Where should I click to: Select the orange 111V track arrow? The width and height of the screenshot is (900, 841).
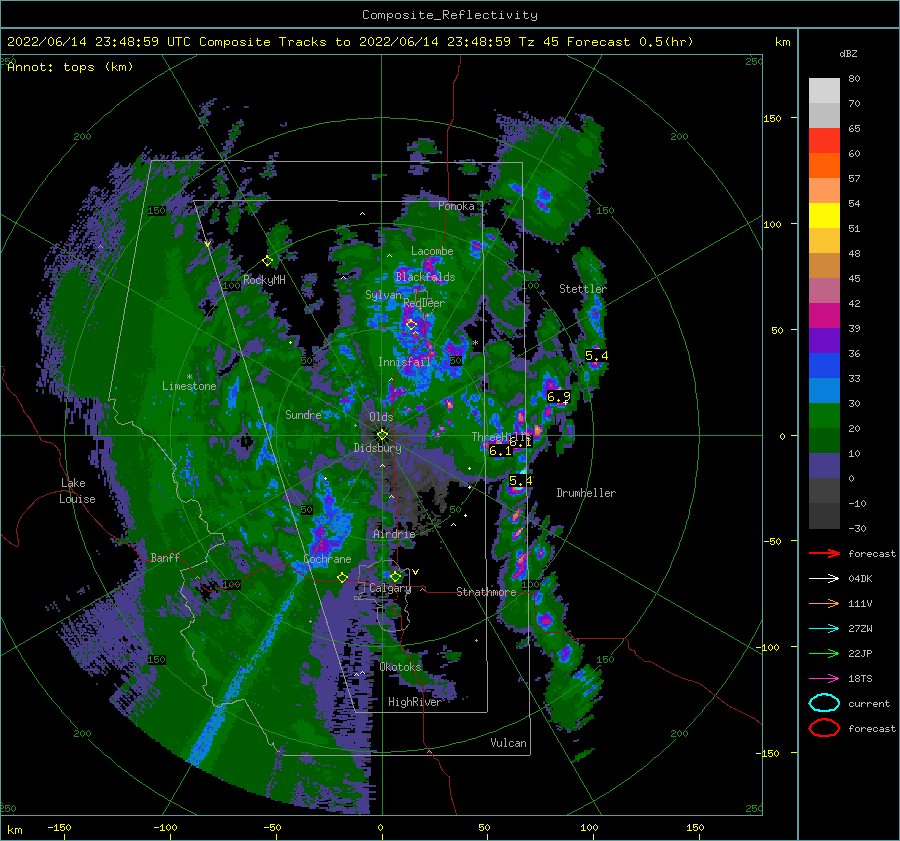824,603
